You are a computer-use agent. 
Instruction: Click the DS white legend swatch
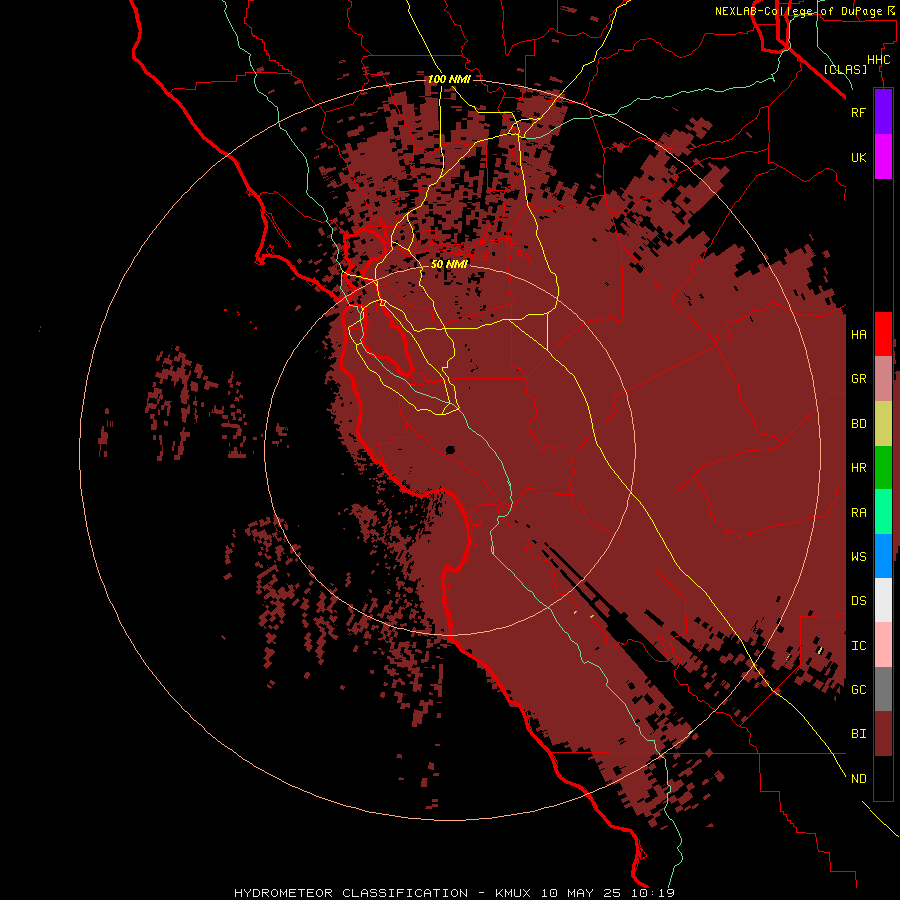883,600
